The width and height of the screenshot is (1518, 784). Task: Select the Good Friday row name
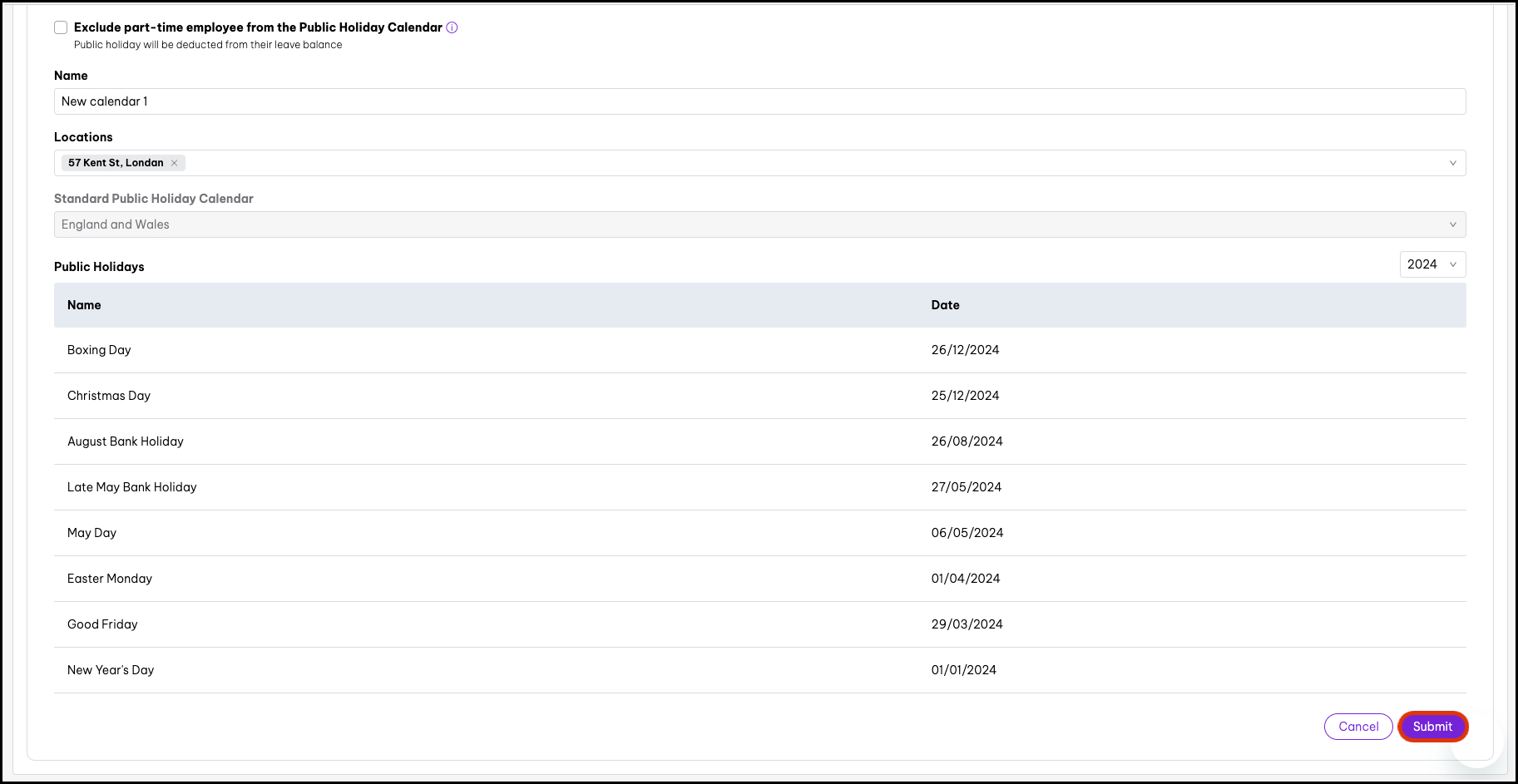click(102, 624)
